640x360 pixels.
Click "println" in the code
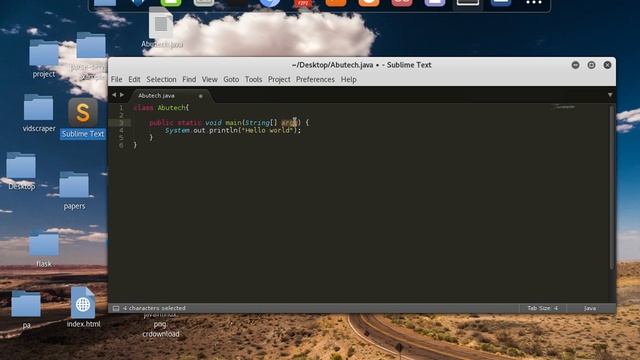coord(223,130)
